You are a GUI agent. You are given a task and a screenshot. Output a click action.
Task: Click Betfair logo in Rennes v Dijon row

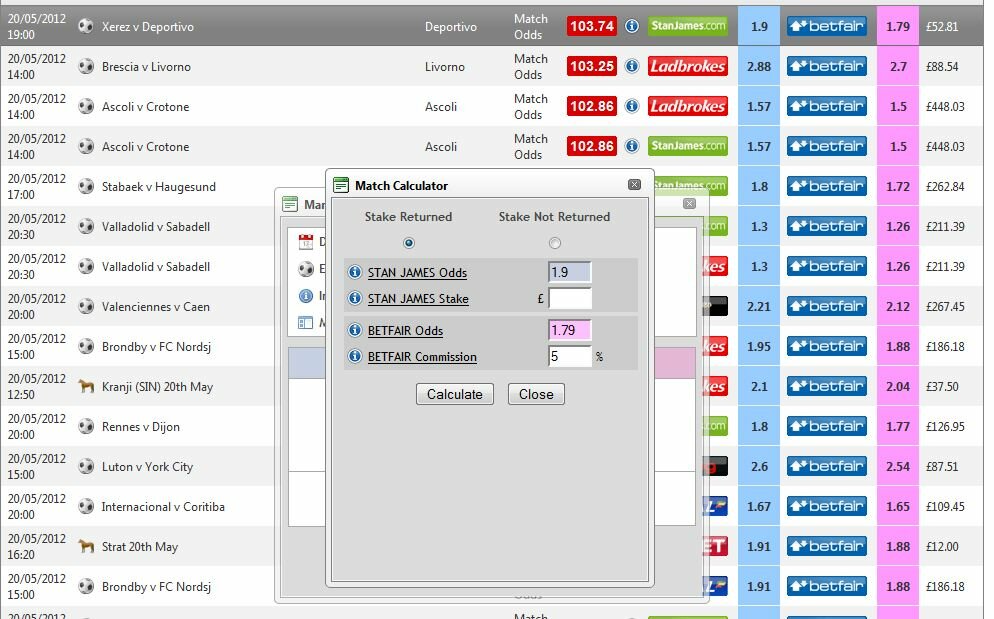pos(827,426)
